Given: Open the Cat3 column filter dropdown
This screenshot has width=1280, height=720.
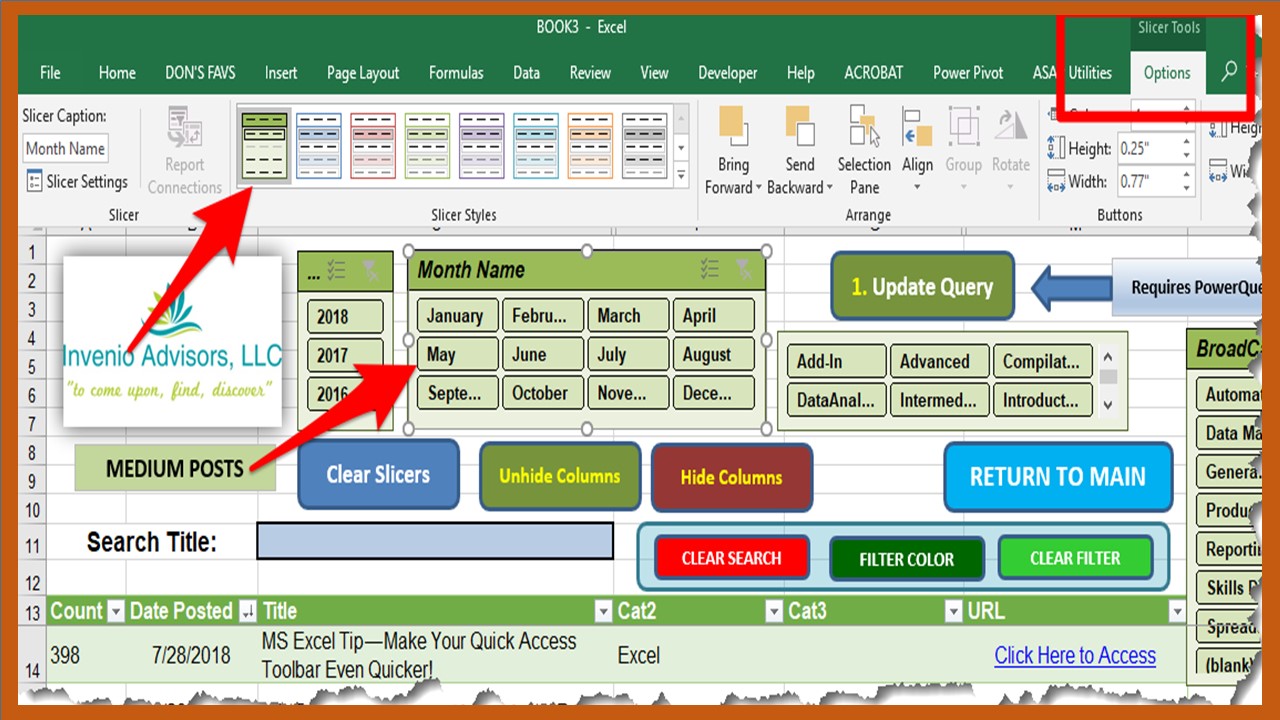Looking at the screenshot, I should [952, 611].
